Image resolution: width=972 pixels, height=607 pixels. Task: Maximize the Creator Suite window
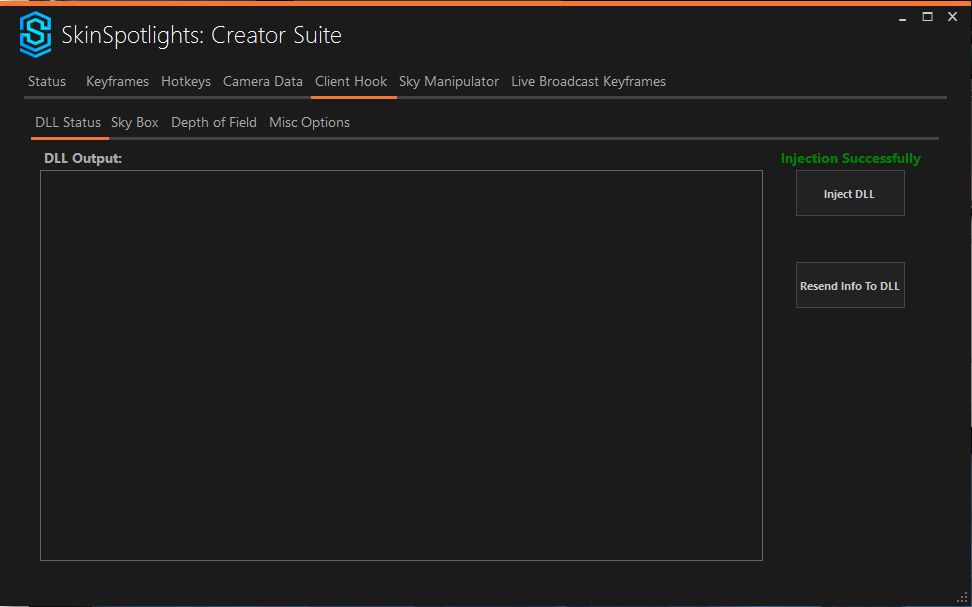[927, 17]
